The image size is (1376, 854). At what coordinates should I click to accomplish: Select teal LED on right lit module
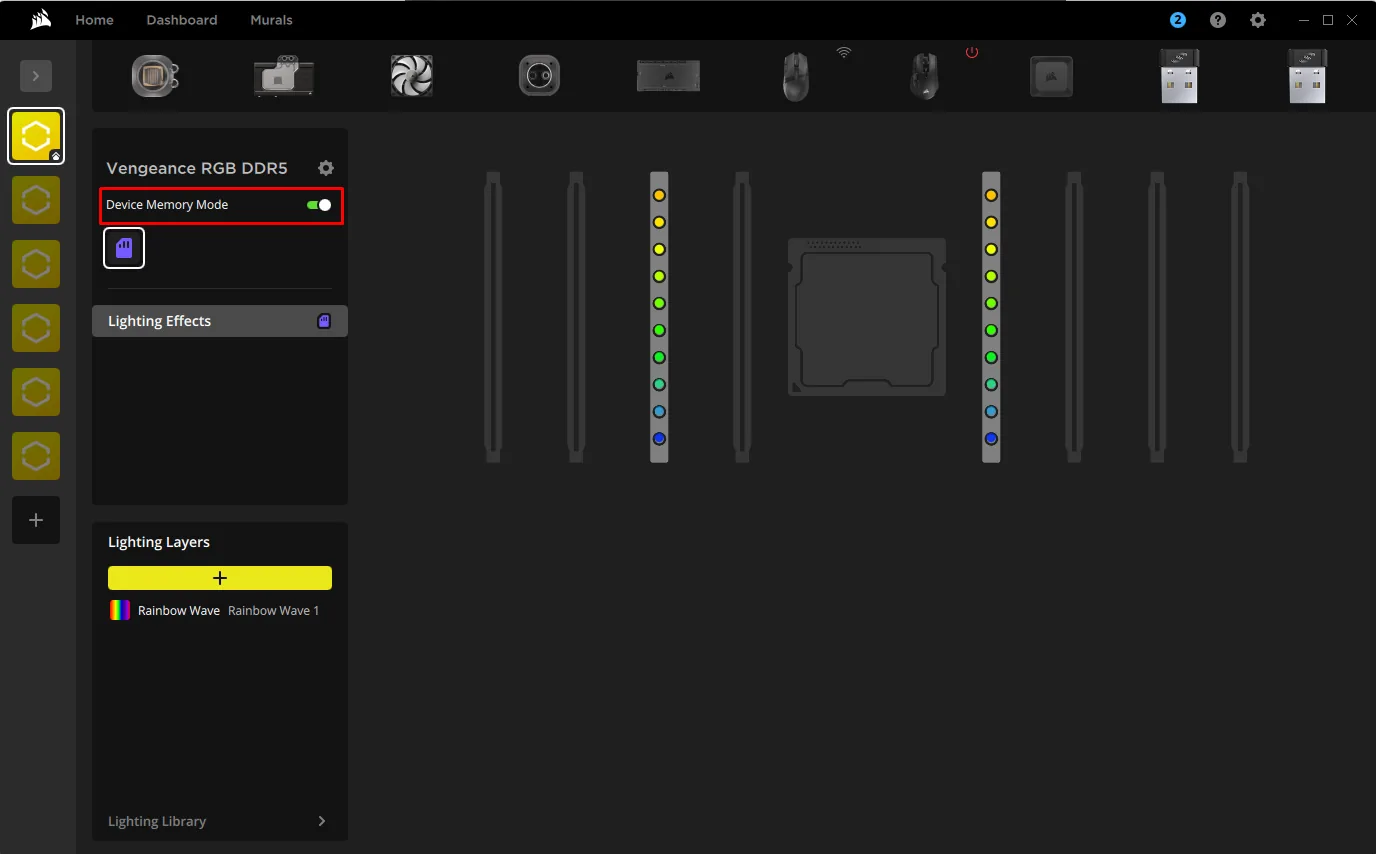(991, 384)
